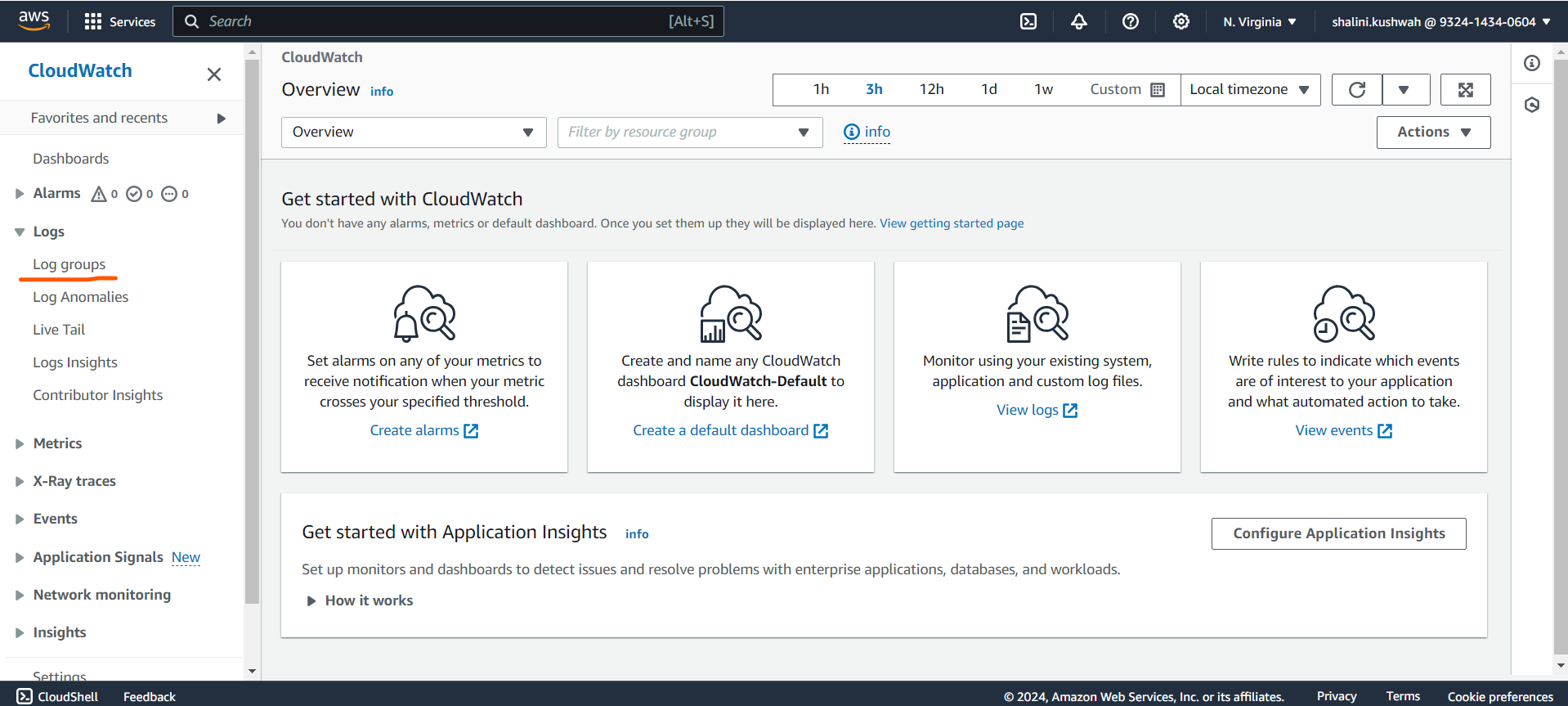
Task: Click the Create alarms link
Action: click(x=424, y=430)
